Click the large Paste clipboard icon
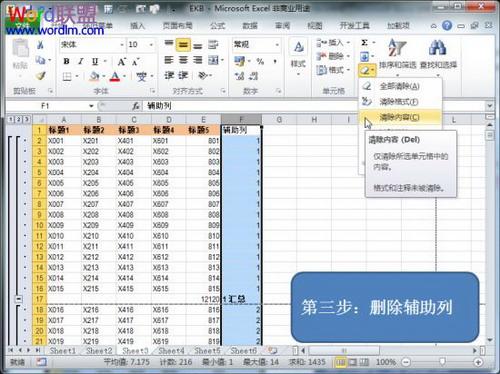The height and width of the screenshot is (374, 500). pyautogui.click(x=20, y=49)
